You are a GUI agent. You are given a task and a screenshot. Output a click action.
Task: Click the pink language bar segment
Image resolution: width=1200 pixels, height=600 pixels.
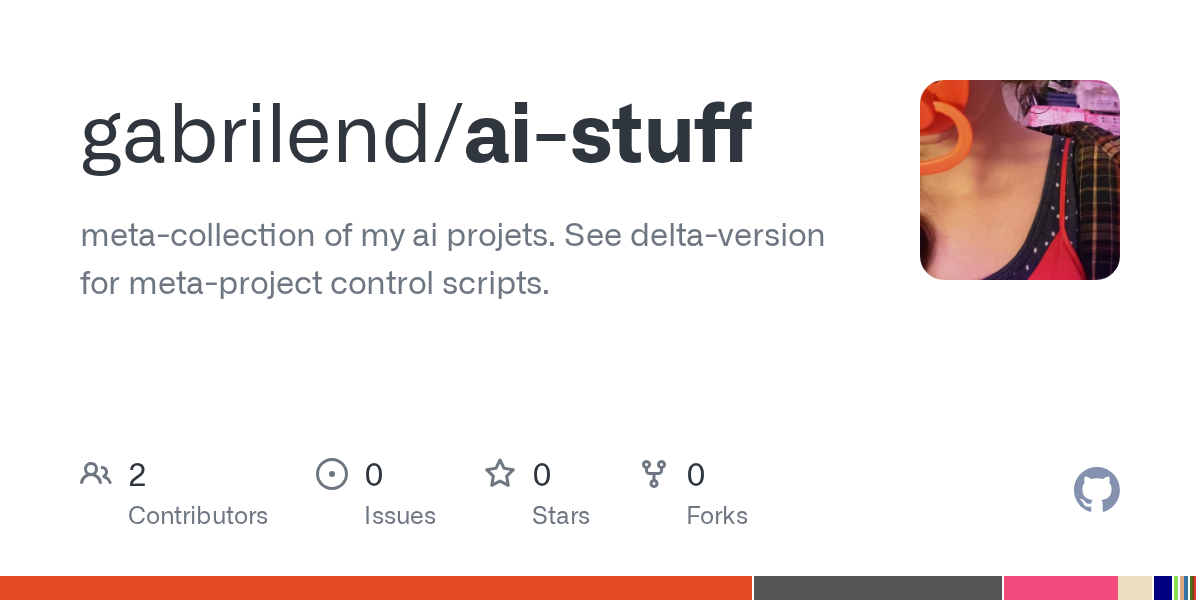[1060, 588]
